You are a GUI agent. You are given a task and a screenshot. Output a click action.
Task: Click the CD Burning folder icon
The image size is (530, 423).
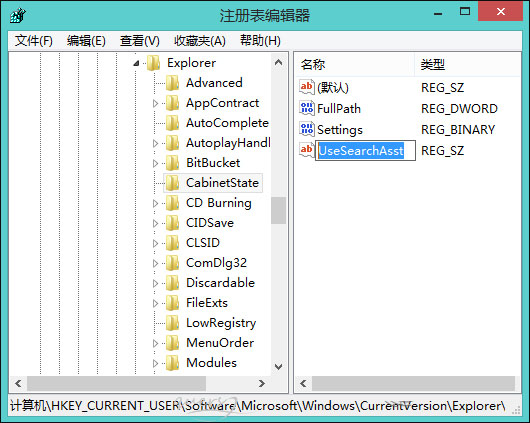172,203
